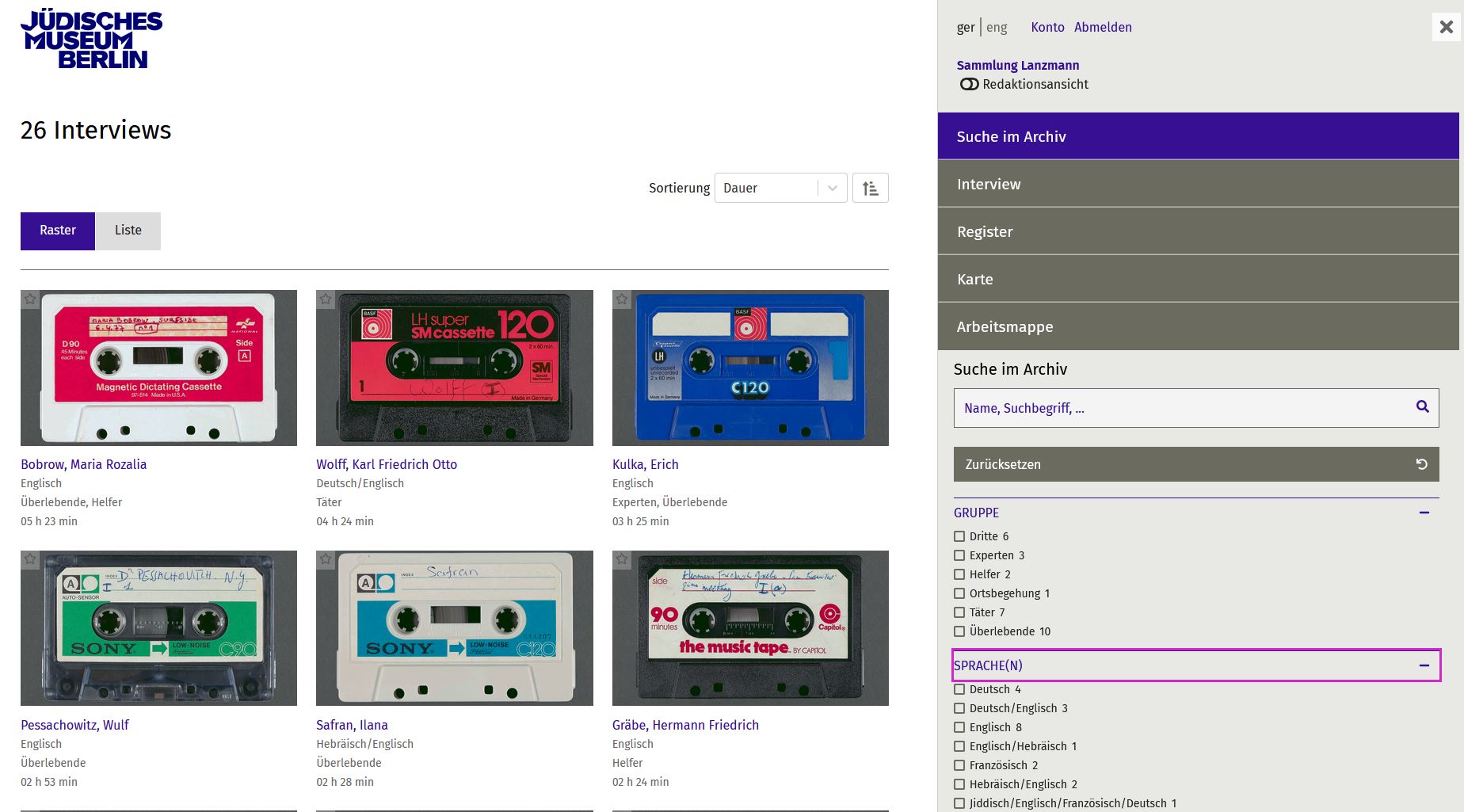Tick the Französisch language checkbox
The width and height of the screenshot is (1464, 812).
[959, 765]
